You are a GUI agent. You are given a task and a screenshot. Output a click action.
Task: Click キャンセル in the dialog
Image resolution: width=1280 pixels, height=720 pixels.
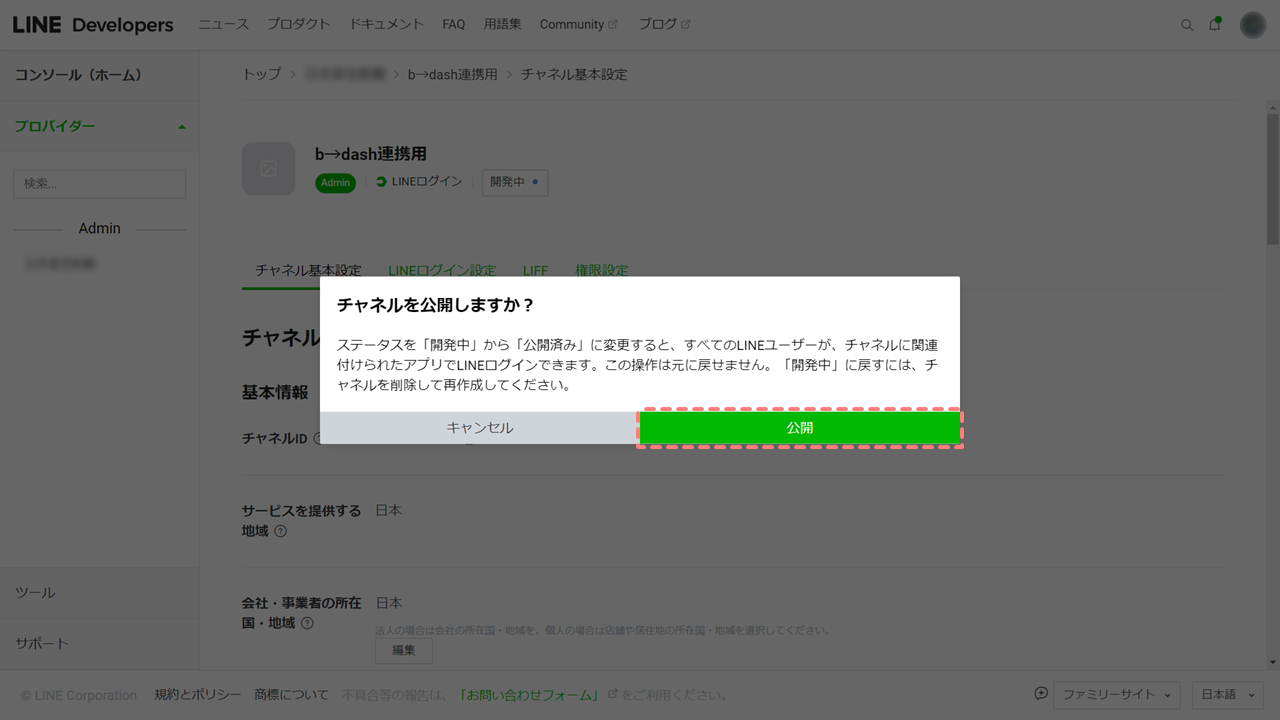pos(480,428)
